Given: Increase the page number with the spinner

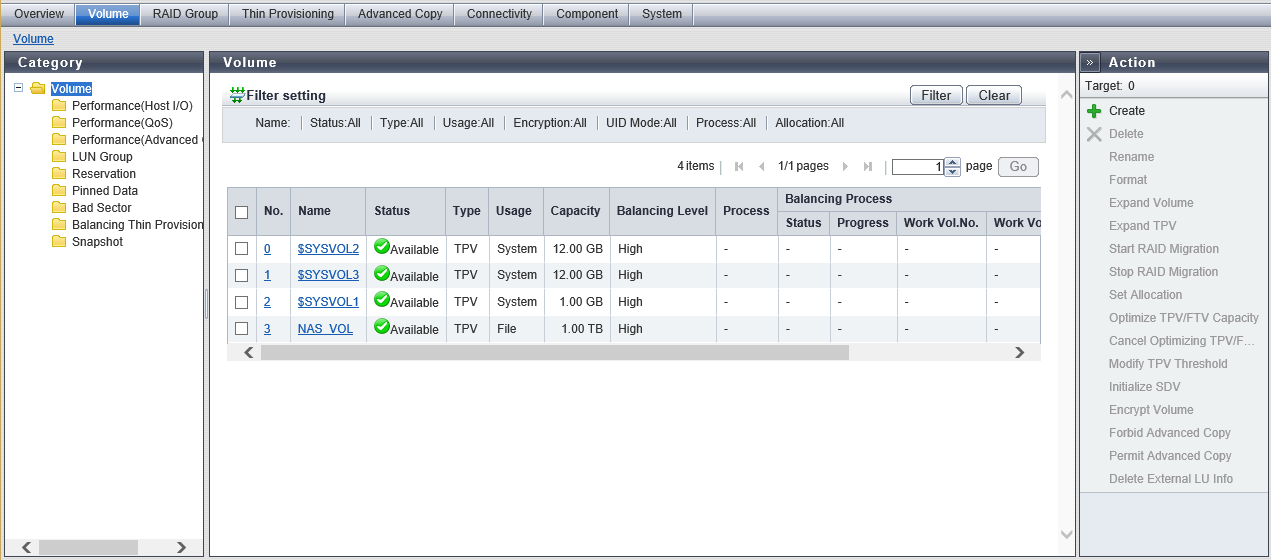Looking at the screenshot, I should (953, 163).
